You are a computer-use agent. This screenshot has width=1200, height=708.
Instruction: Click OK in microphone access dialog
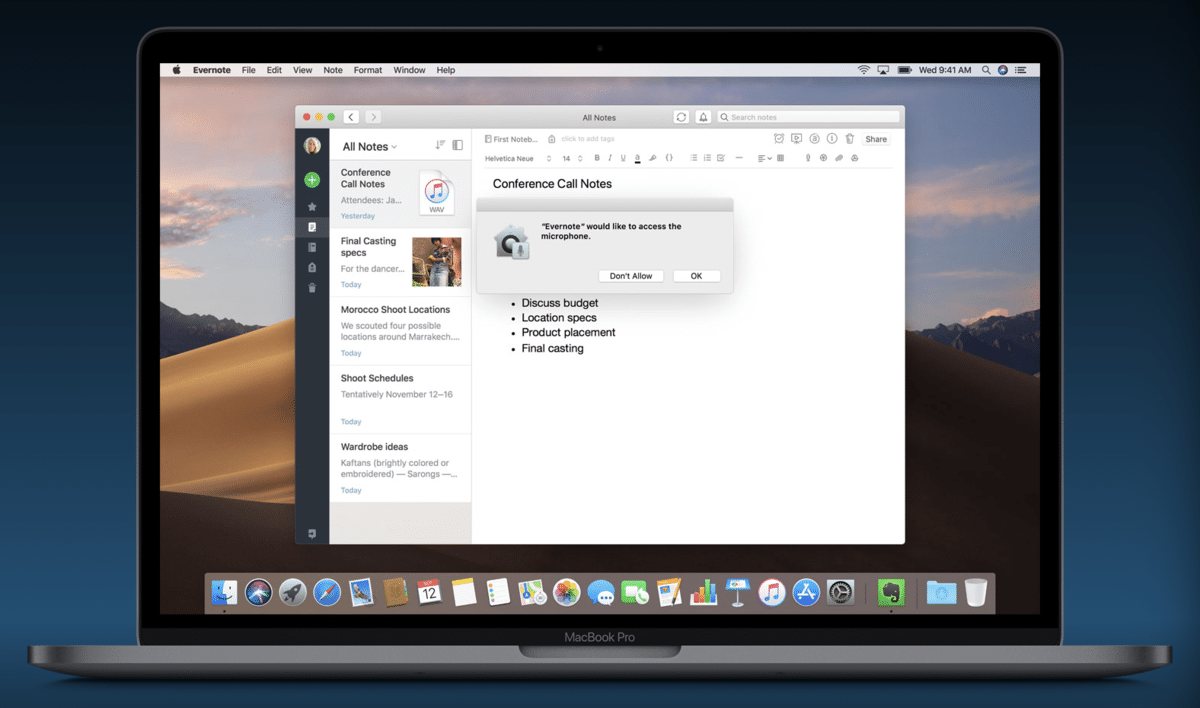click(x=696, y=276)
